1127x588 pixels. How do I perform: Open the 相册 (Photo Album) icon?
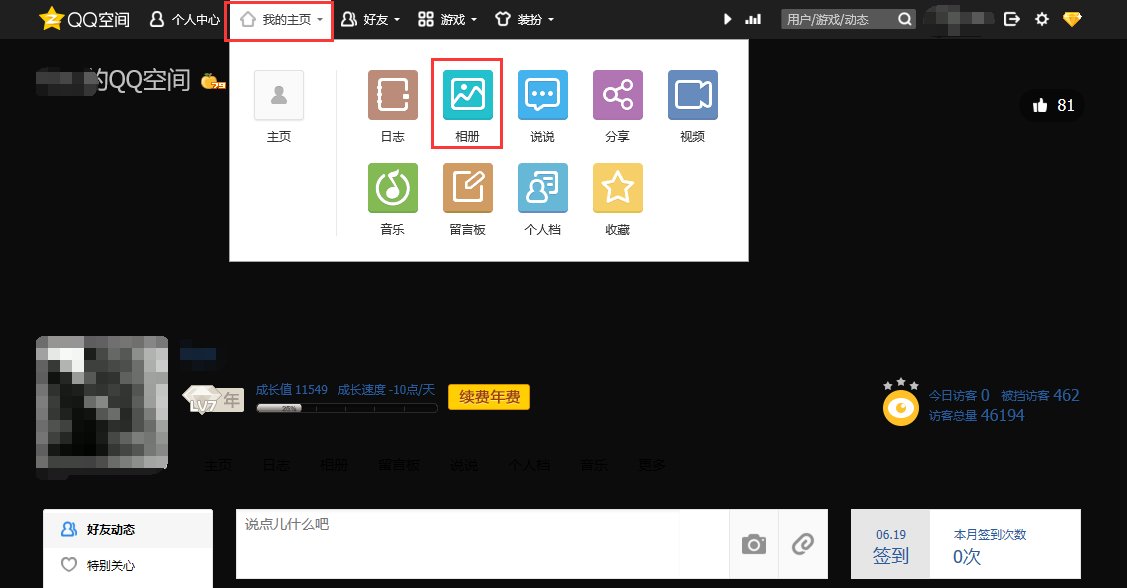point(466,94)
